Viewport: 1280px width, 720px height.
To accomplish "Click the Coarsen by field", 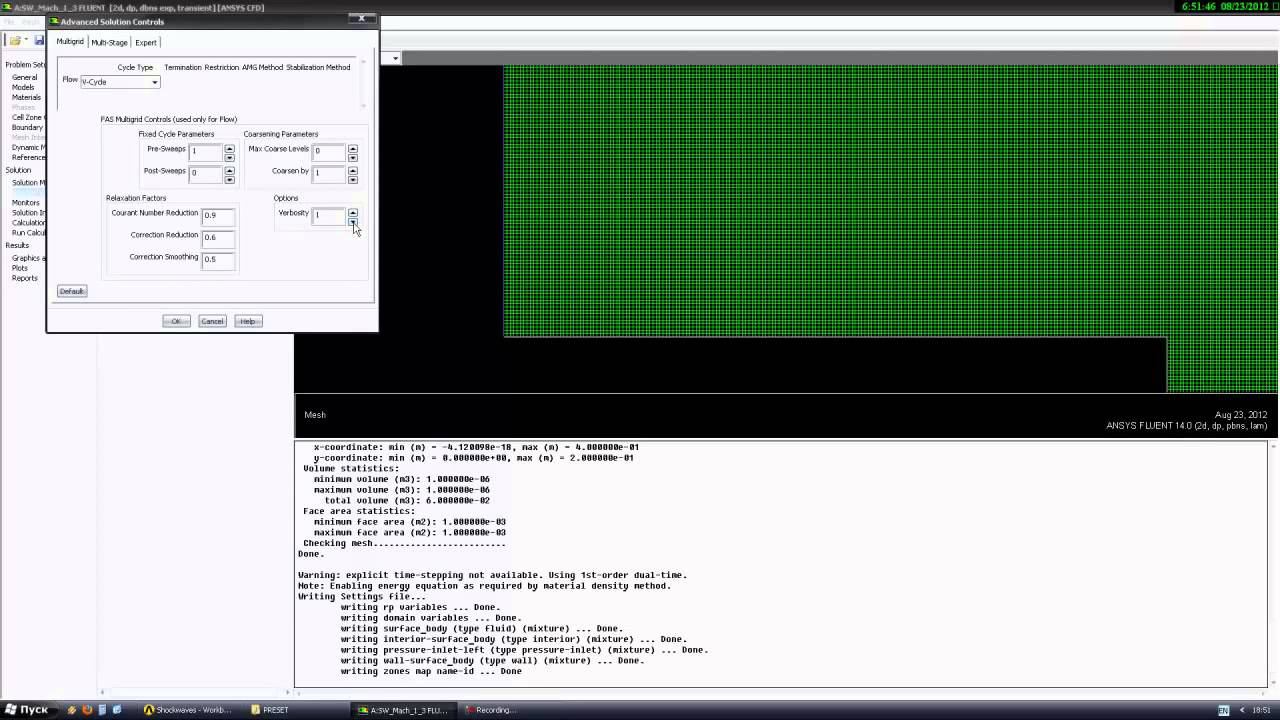I will click(x=329, y=173).
